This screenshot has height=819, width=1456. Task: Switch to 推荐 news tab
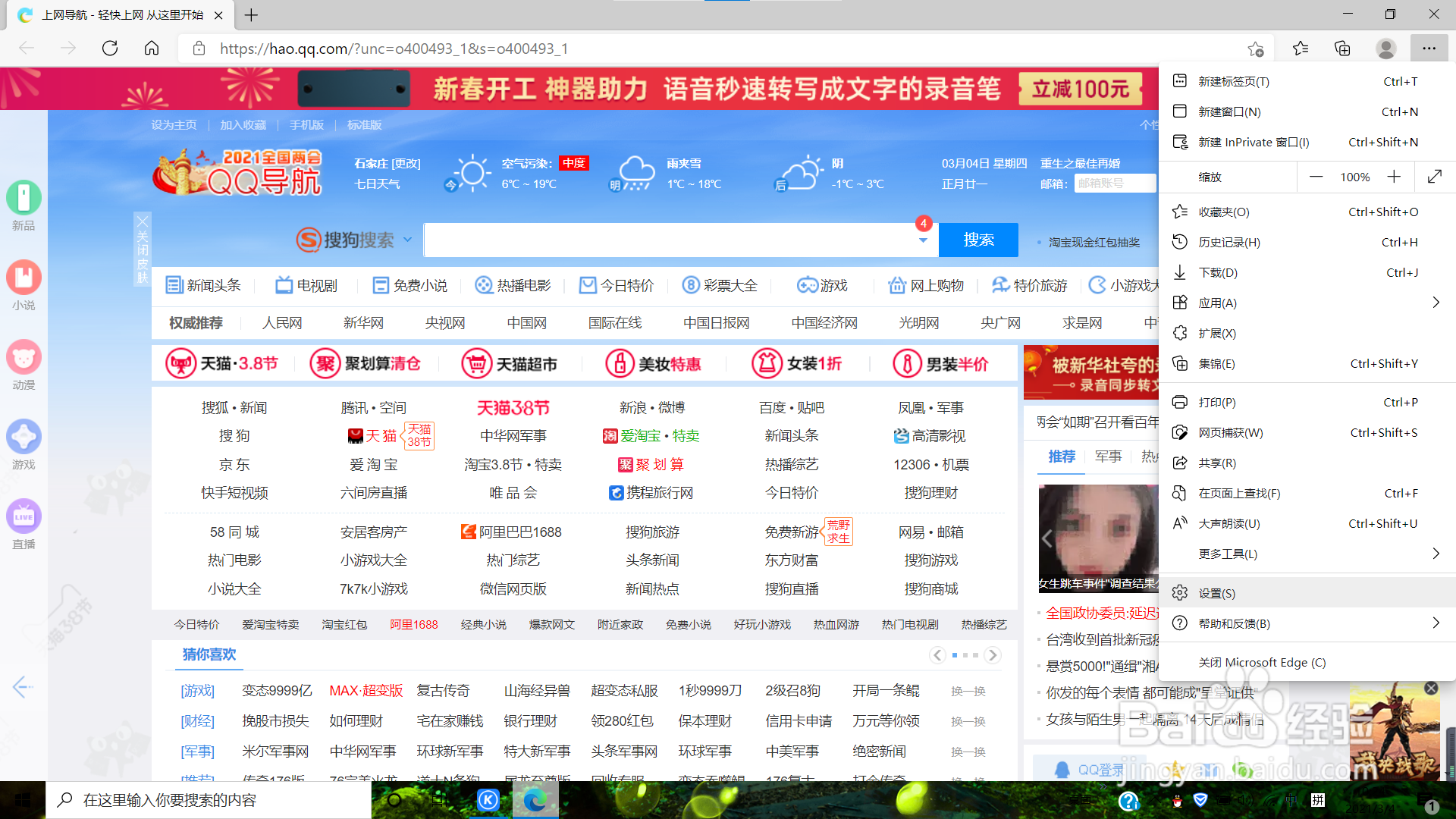coord(1062,457)
